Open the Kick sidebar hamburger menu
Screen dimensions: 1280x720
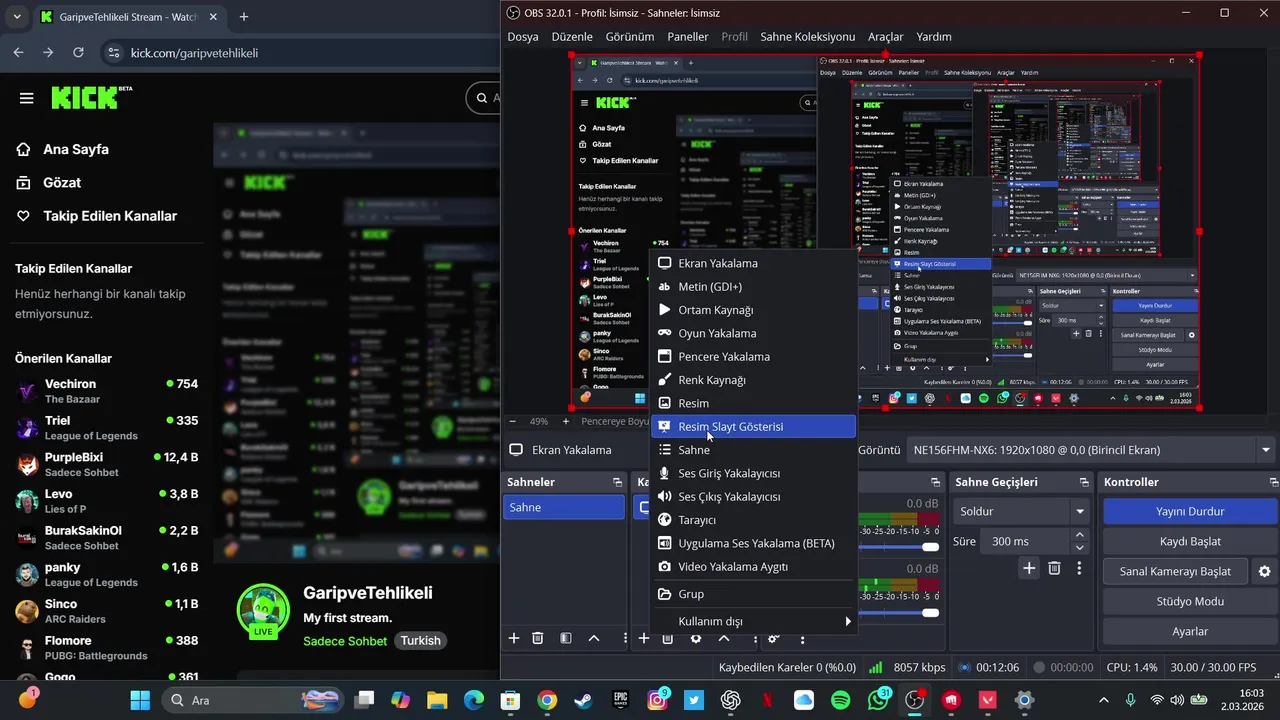27,98
